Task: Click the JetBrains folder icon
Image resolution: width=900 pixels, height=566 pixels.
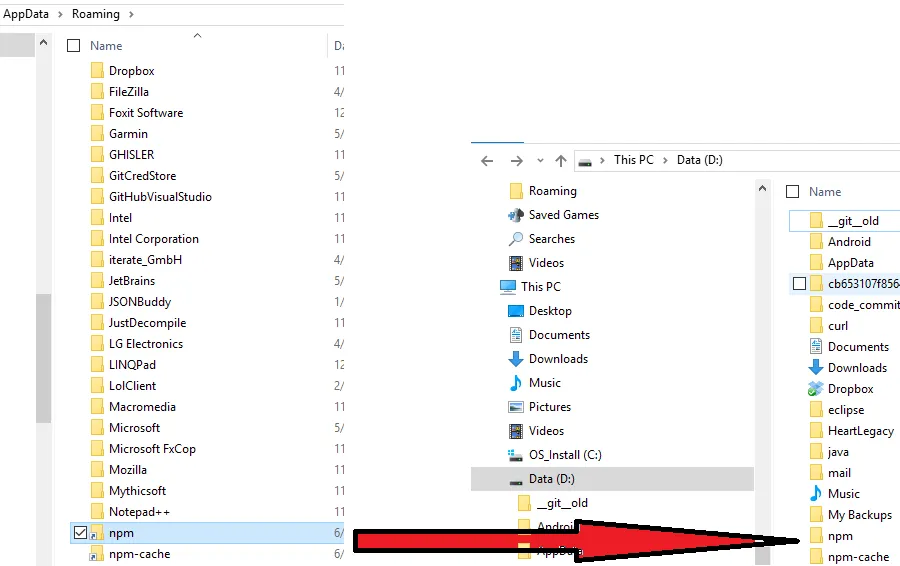Action: (98, 281)
